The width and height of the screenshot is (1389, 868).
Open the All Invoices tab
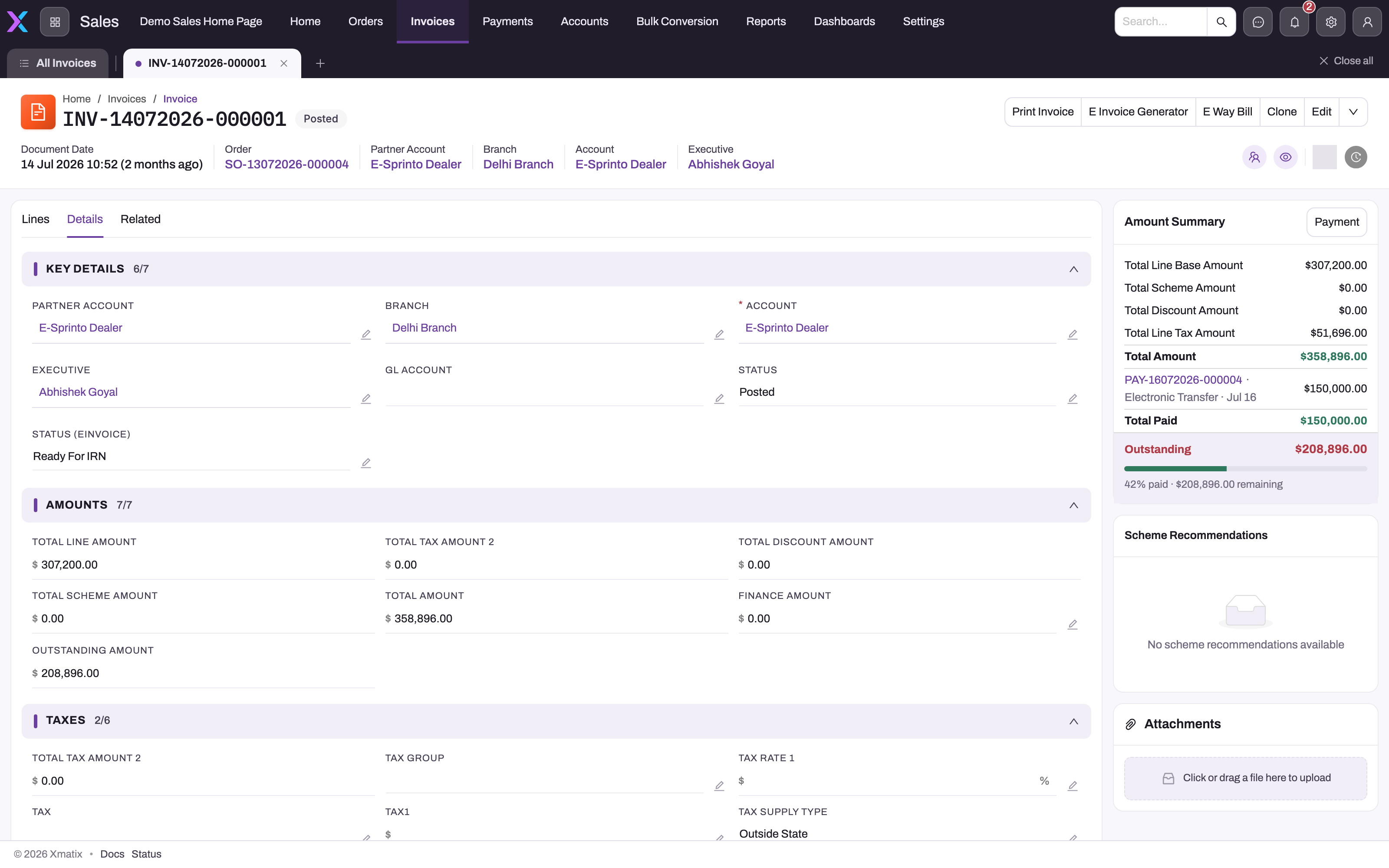(57, 63)
